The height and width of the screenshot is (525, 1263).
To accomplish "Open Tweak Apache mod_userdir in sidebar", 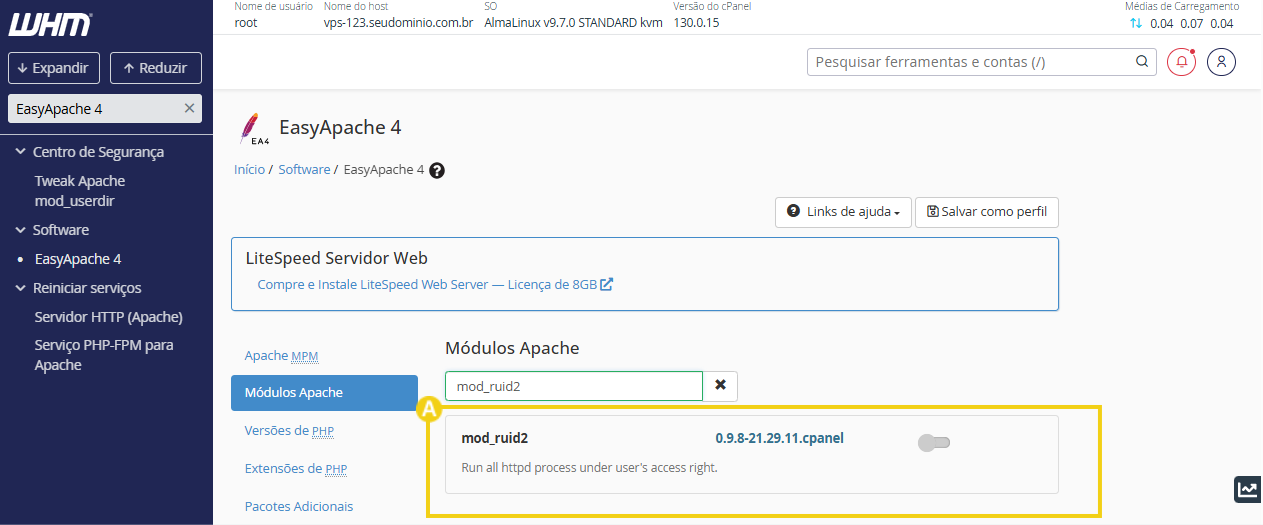I will click(x=80, y=191).
